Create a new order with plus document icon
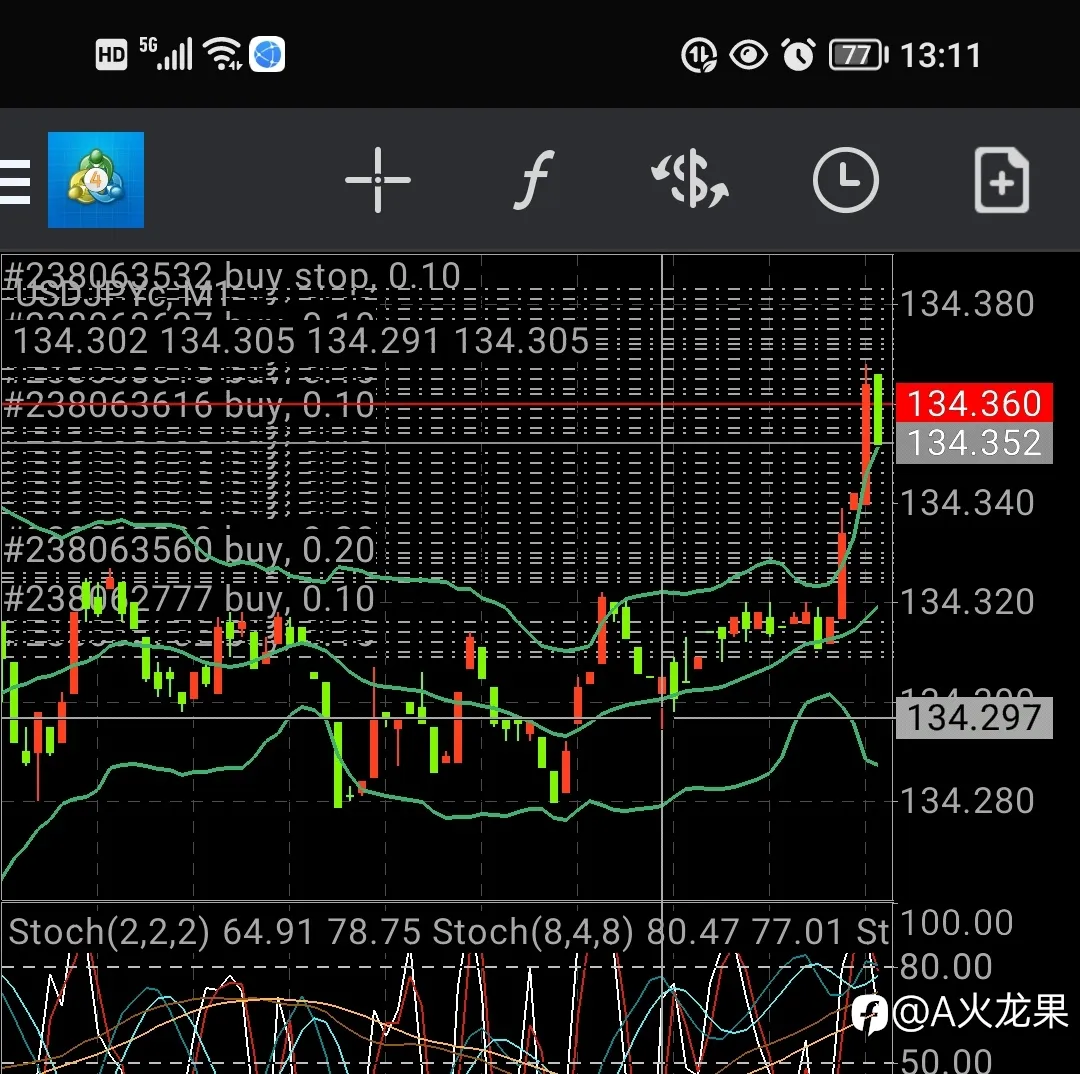1080x1074 pixels. point(1002,180)
